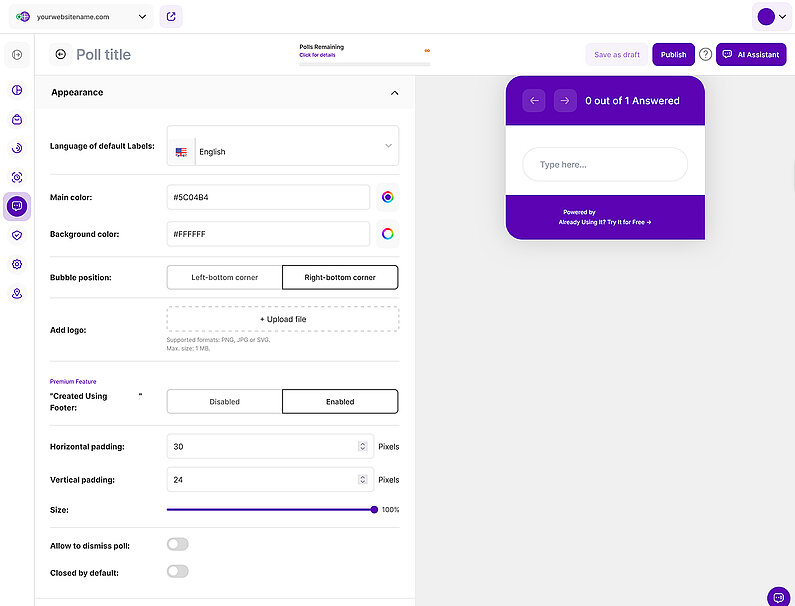Set Created Using footer to Disabled

(x=225, y=402)
